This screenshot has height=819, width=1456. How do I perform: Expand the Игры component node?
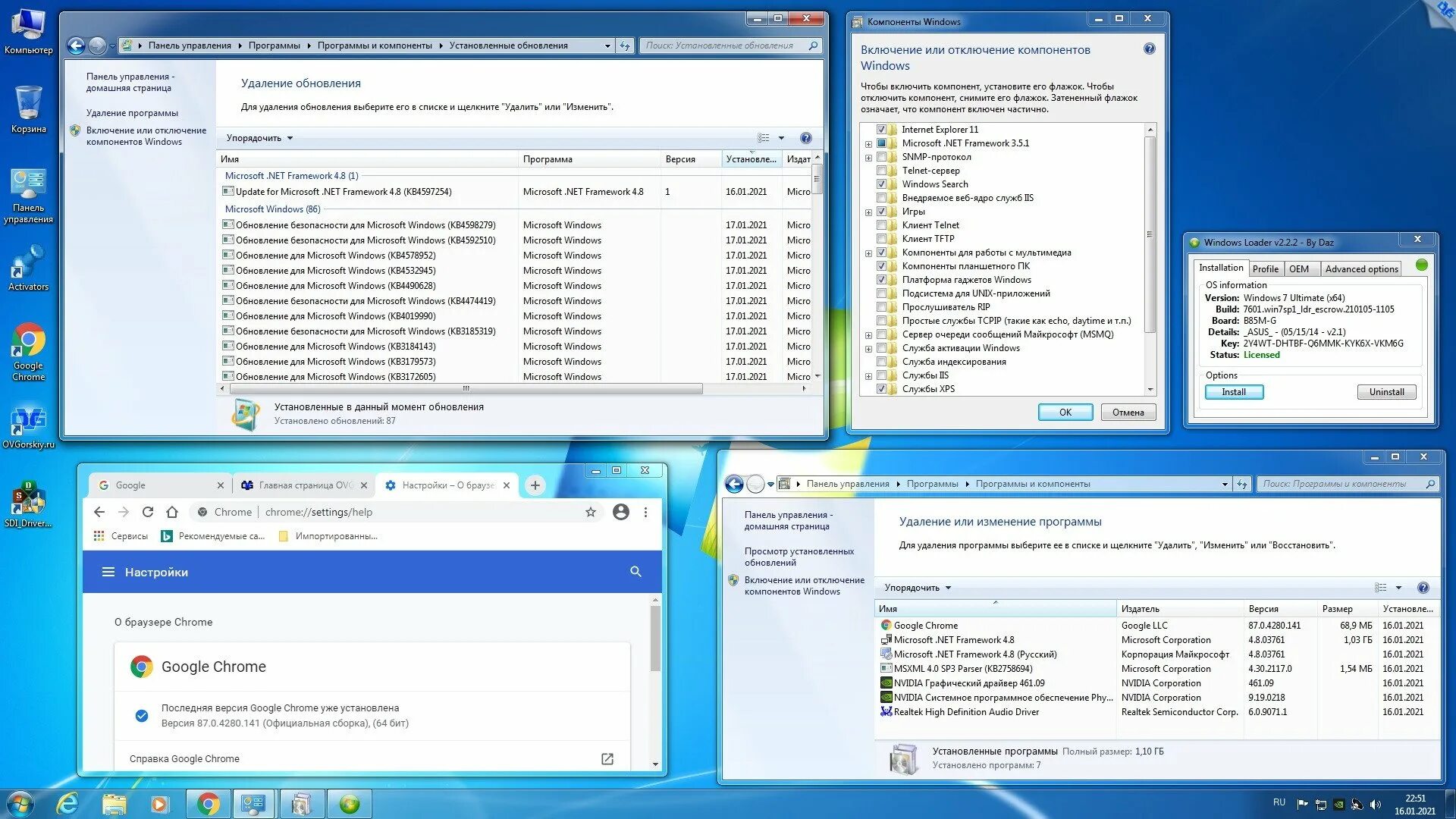pos(868,211)
